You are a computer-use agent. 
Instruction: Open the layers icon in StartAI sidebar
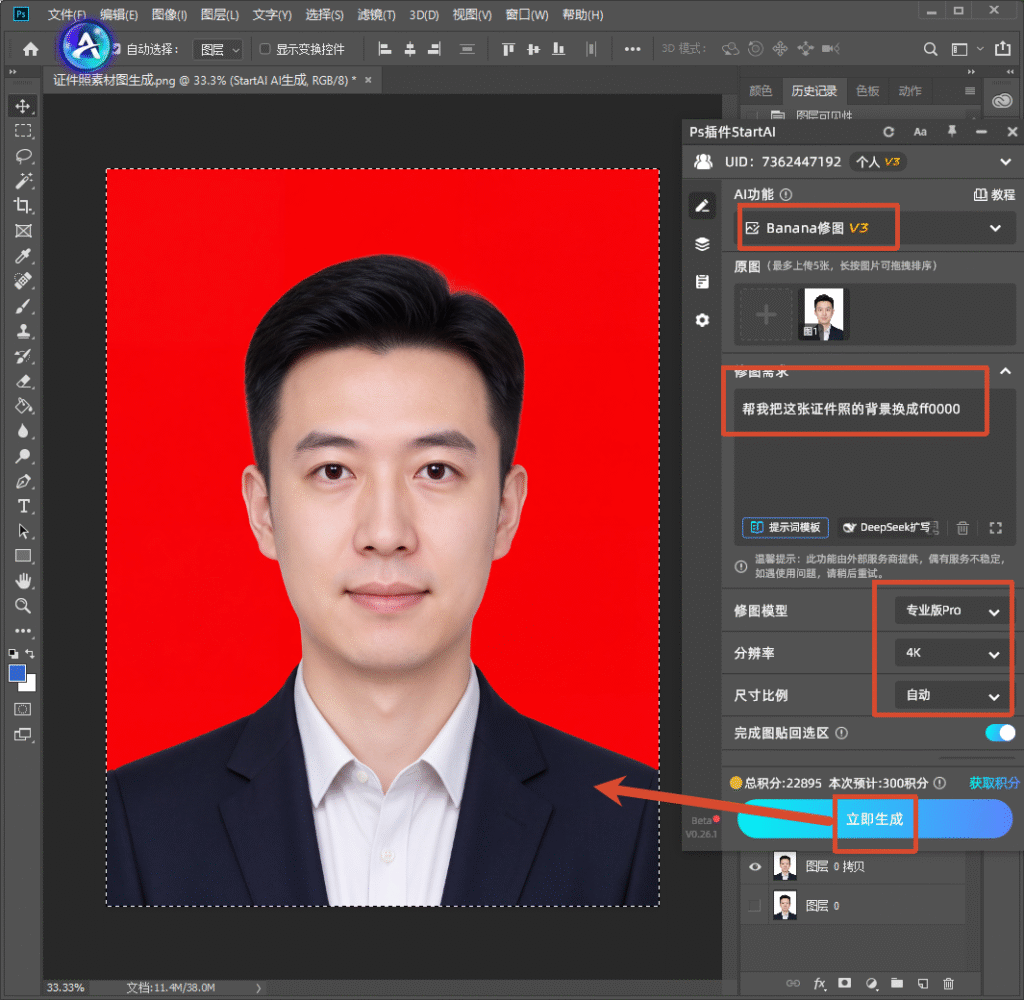pyautogui.click(x=702, y=244)
